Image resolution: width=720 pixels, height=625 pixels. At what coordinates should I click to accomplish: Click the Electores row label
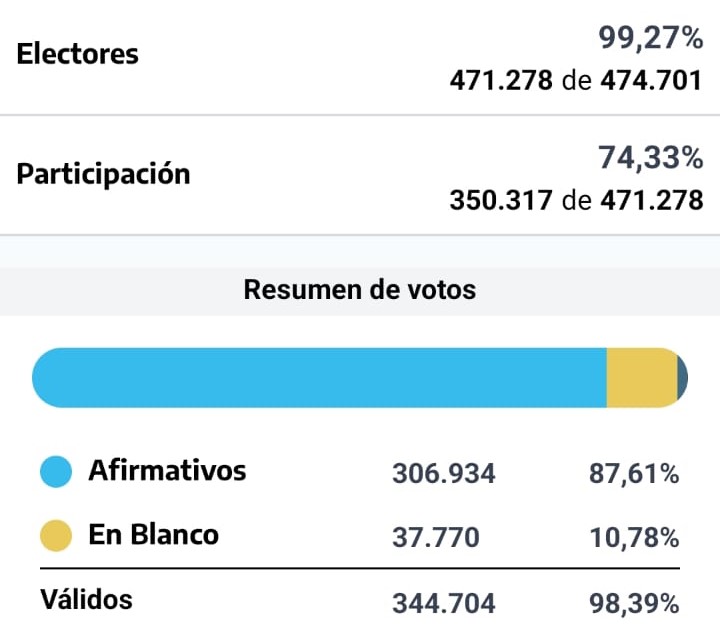[x=77, y=55]
